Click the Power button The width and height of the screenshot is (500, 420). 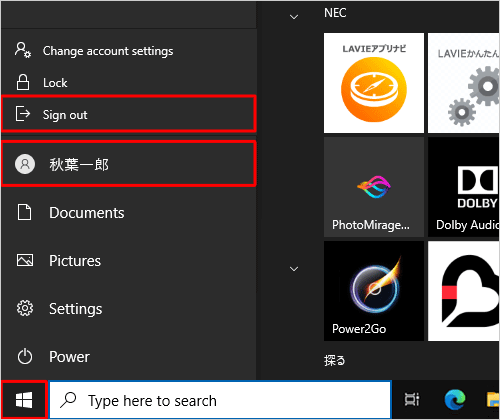128,357
